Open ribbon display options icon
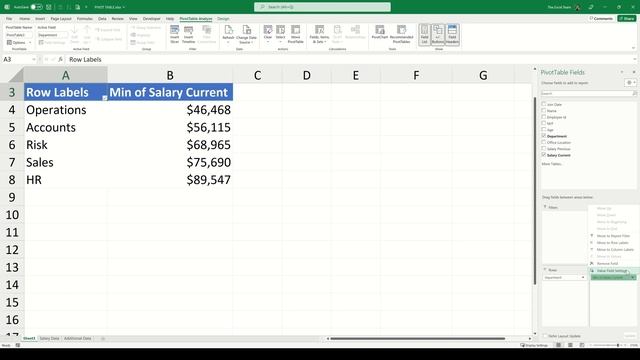640x360 pixels. (x=591, y=7)
